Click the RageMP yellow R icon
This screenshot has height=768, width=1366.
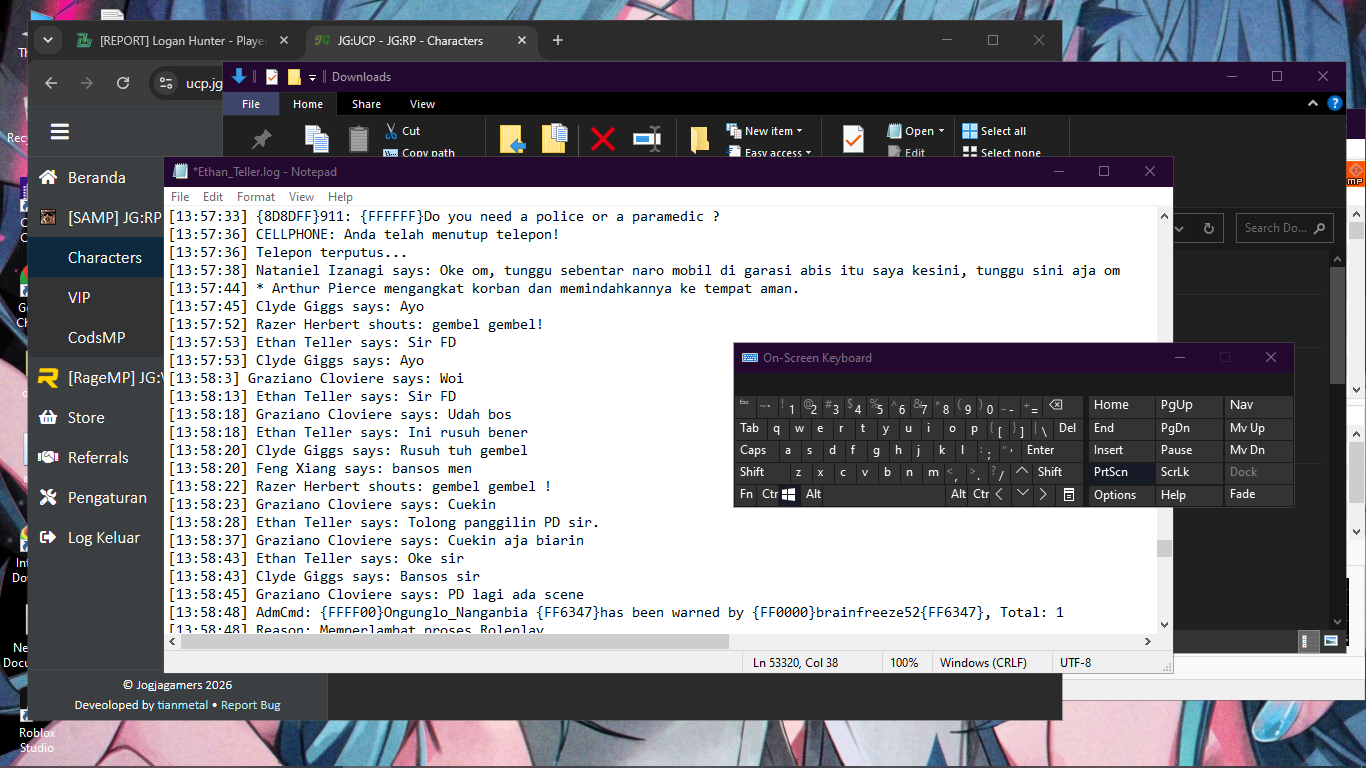47,377
